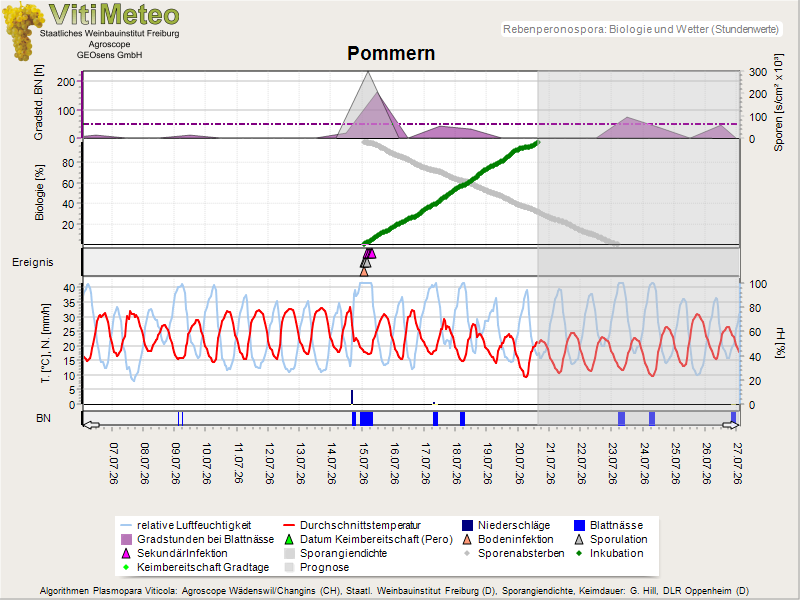The image size is (800, 600).
Task: Click the wide Blattnässe bar on 15.07
Action: coord(366,418)
